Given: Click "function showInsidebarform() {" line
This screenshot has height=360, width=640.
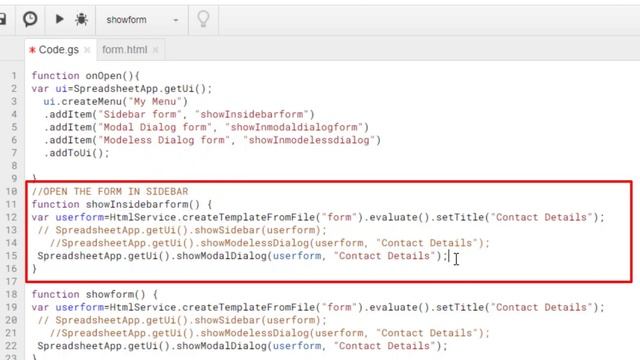Looking at the screenshot, I should click(x=122, y=204).
